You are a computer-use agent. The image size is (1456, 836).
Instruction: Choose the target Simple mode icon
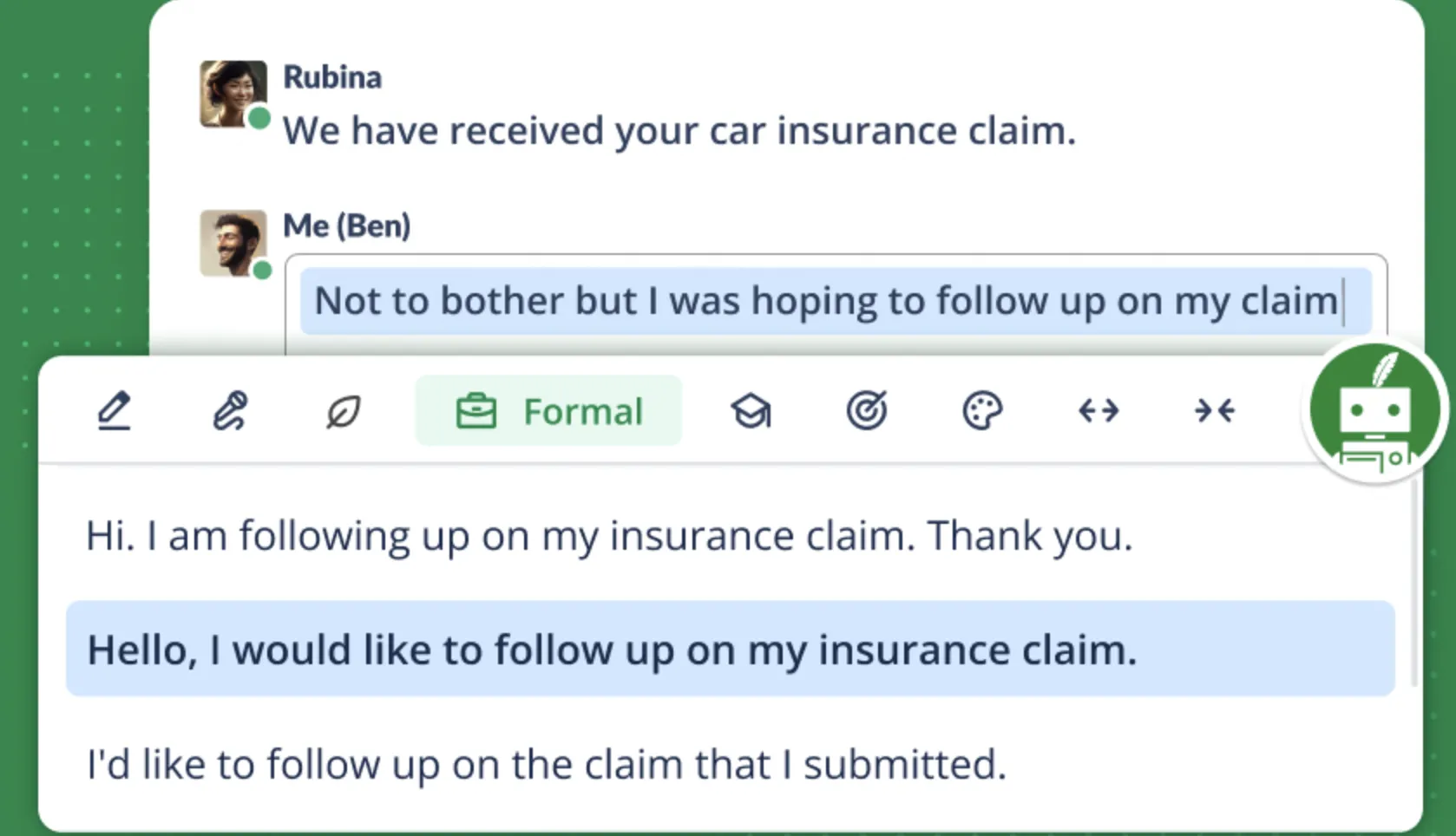coord(867,411)
